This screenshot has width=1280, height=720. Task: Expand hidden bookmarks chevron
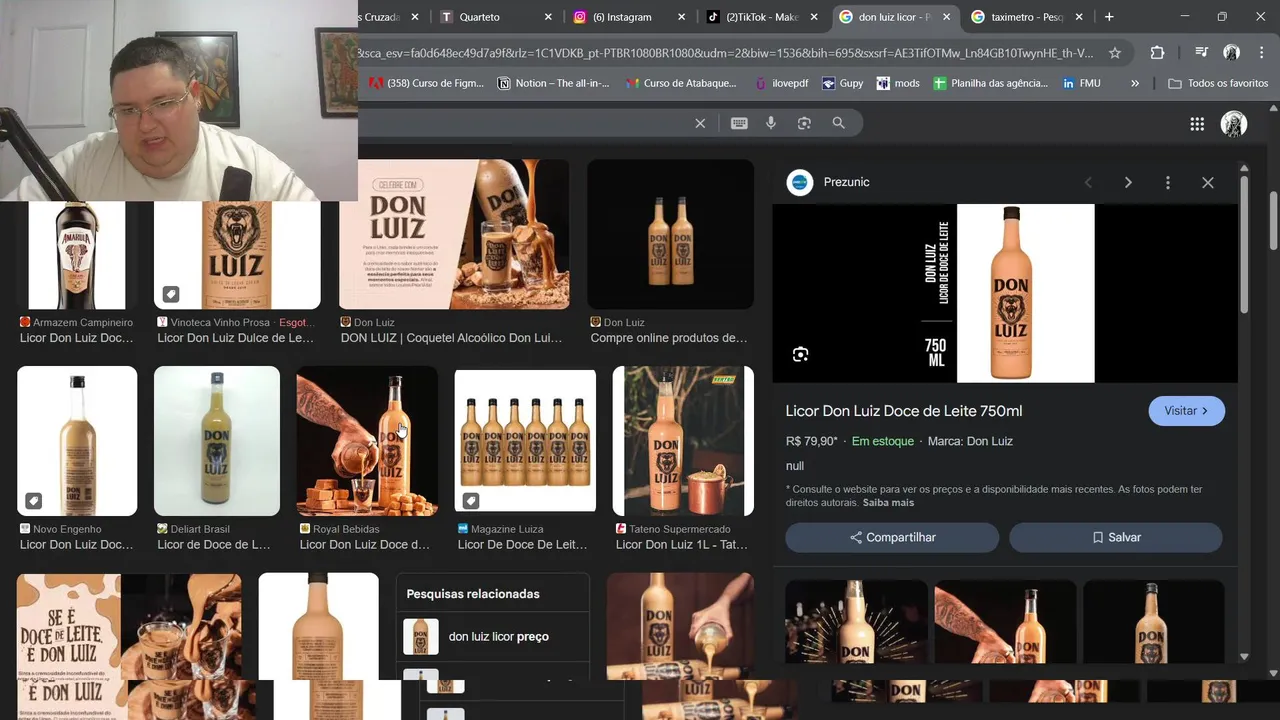click(x=1135, y=83)
